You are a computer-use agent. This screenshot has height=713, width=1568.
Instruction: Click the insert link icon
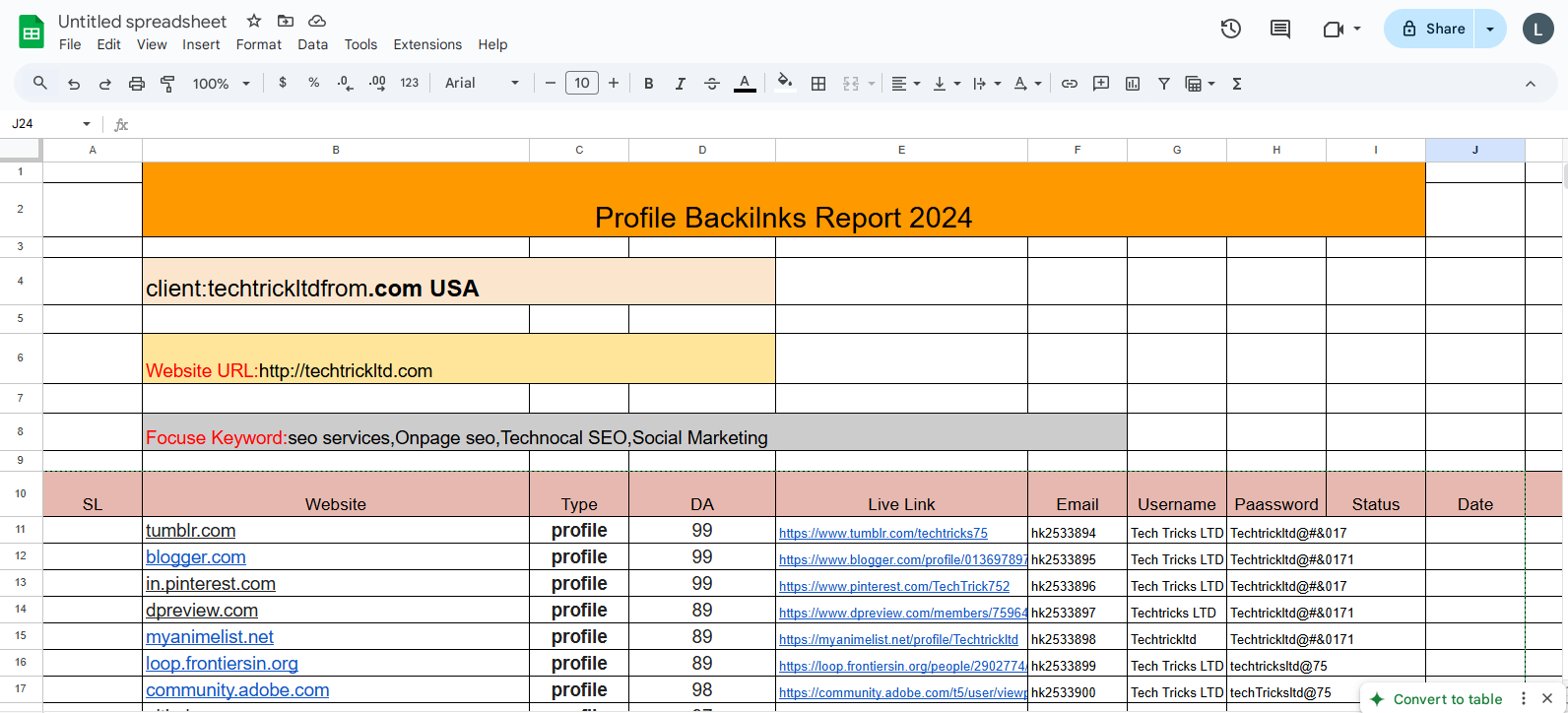pyautogui.click(x=1069, y=84)
